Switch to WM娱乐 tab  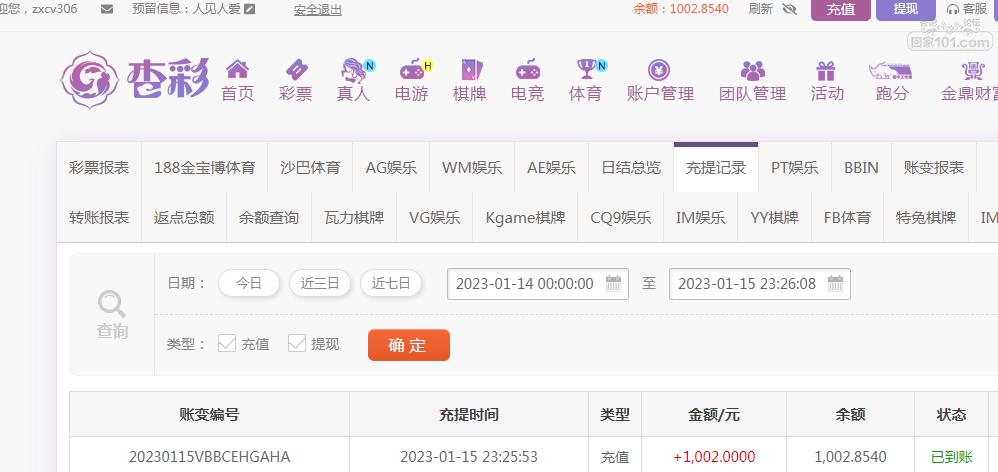coord(472,167)
